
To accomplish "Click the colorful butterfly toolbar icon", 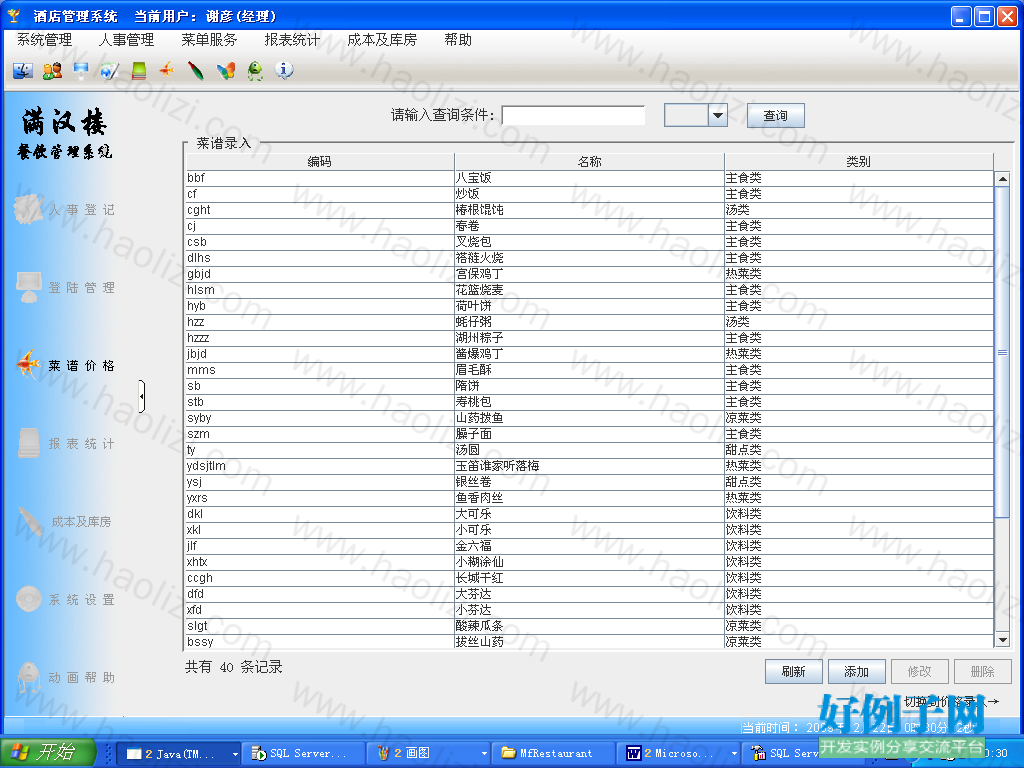I will [226, 70].
